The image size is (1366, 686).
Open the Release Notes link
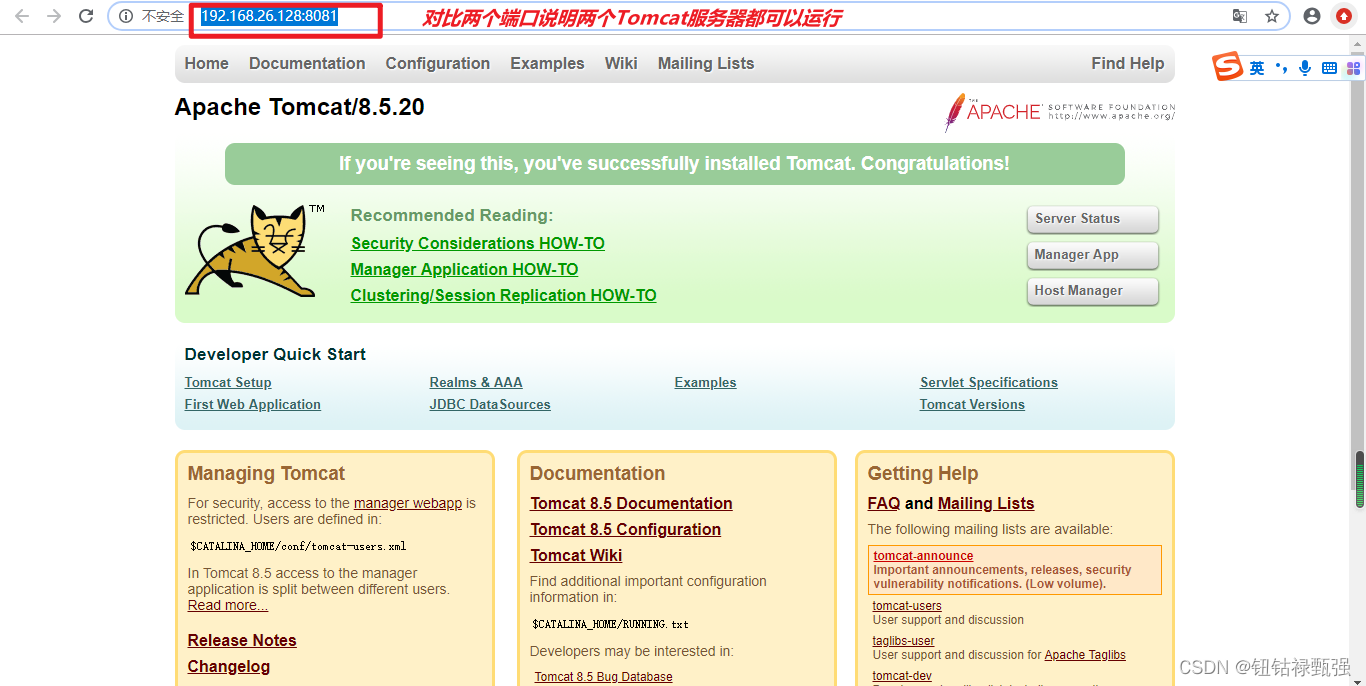(242, 640)
